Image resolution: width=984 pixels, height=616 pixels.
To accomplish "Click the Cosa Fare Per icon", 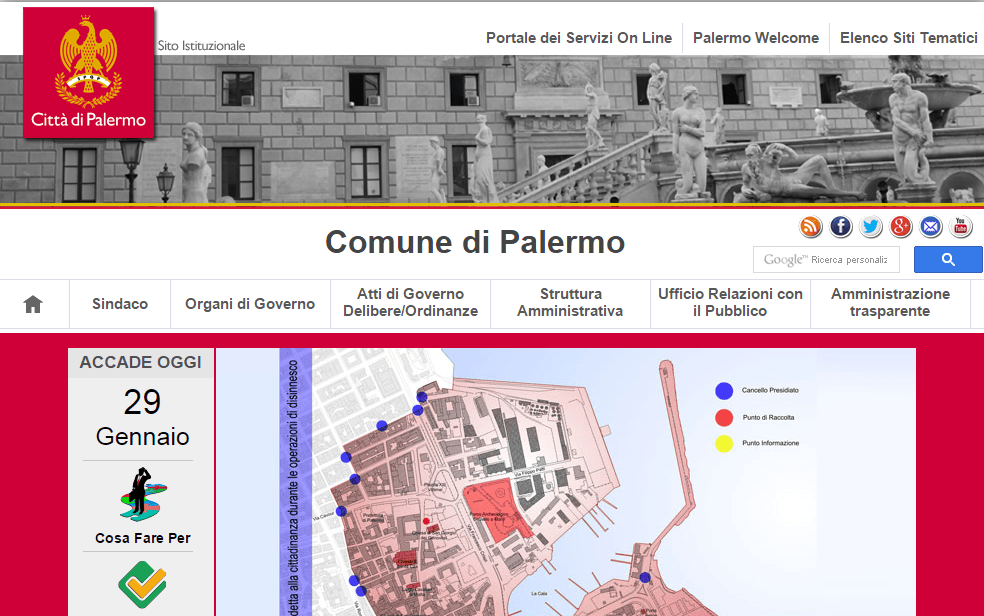I will (x=143, y=495).
